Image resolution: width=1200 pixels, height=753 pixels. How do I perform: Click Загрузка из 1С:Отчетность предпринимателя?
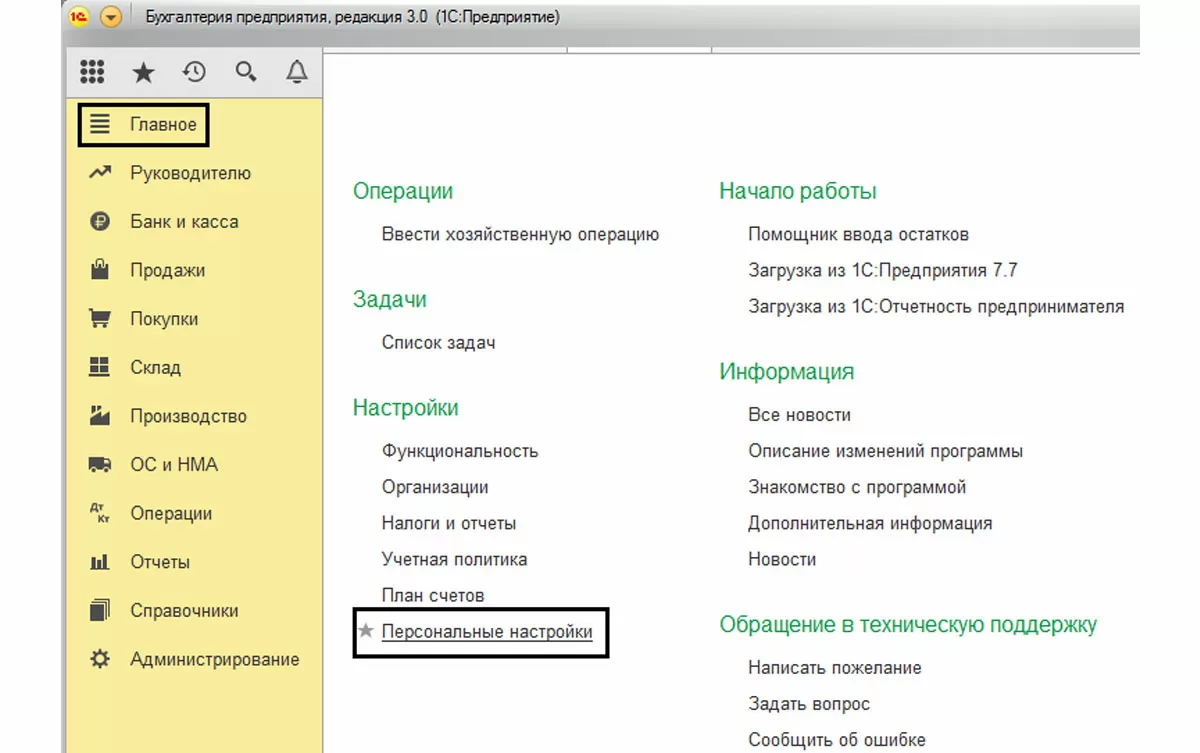pos(936,307)
